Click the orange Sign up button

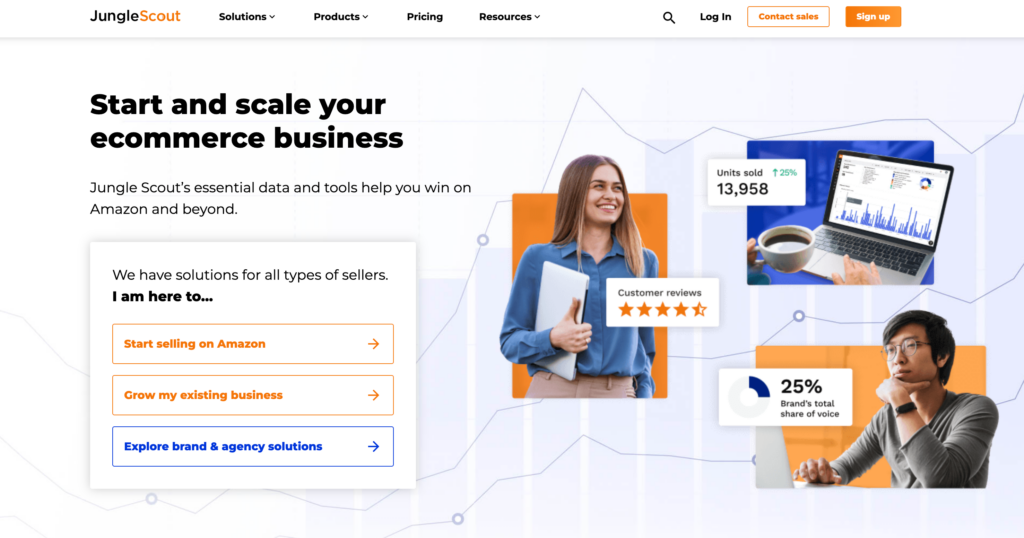click(873, 16)
